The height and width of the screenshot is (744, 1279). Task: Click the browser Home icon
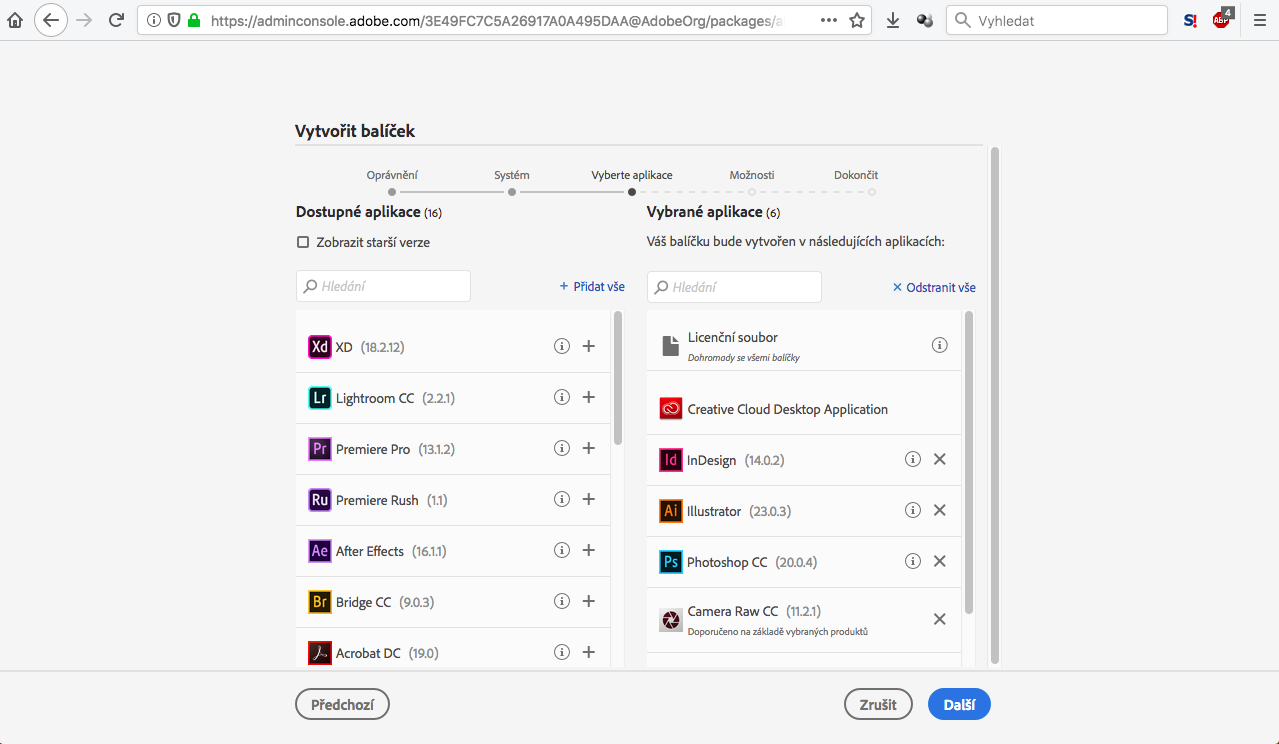click(x=15, y=20)
